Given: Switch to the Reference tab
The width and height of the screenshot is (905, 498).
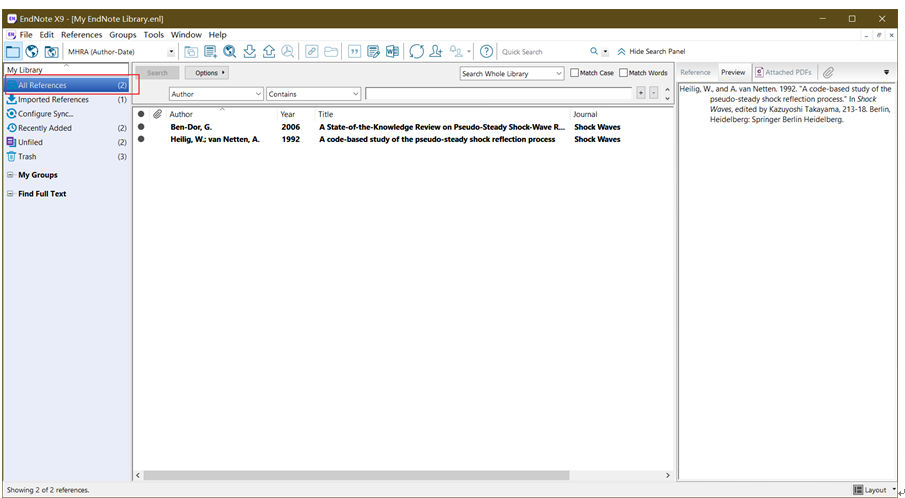Looking at the screenshot, I should tap(695, 73).
